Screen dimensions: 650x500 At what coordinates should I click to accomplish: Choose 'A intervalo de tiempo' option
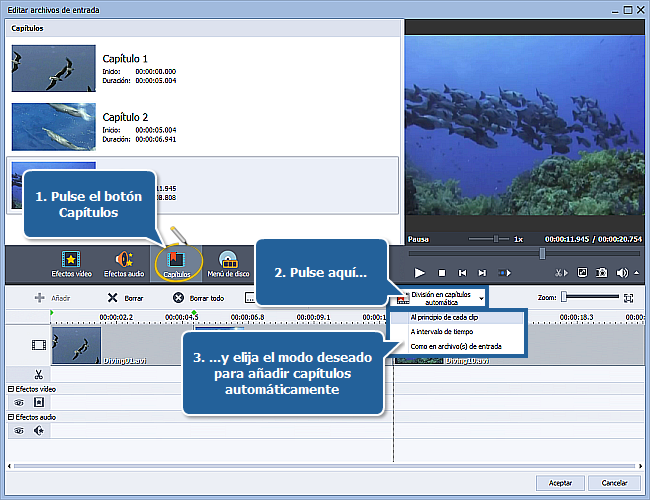pyautogui.click(x=441, y=332)
